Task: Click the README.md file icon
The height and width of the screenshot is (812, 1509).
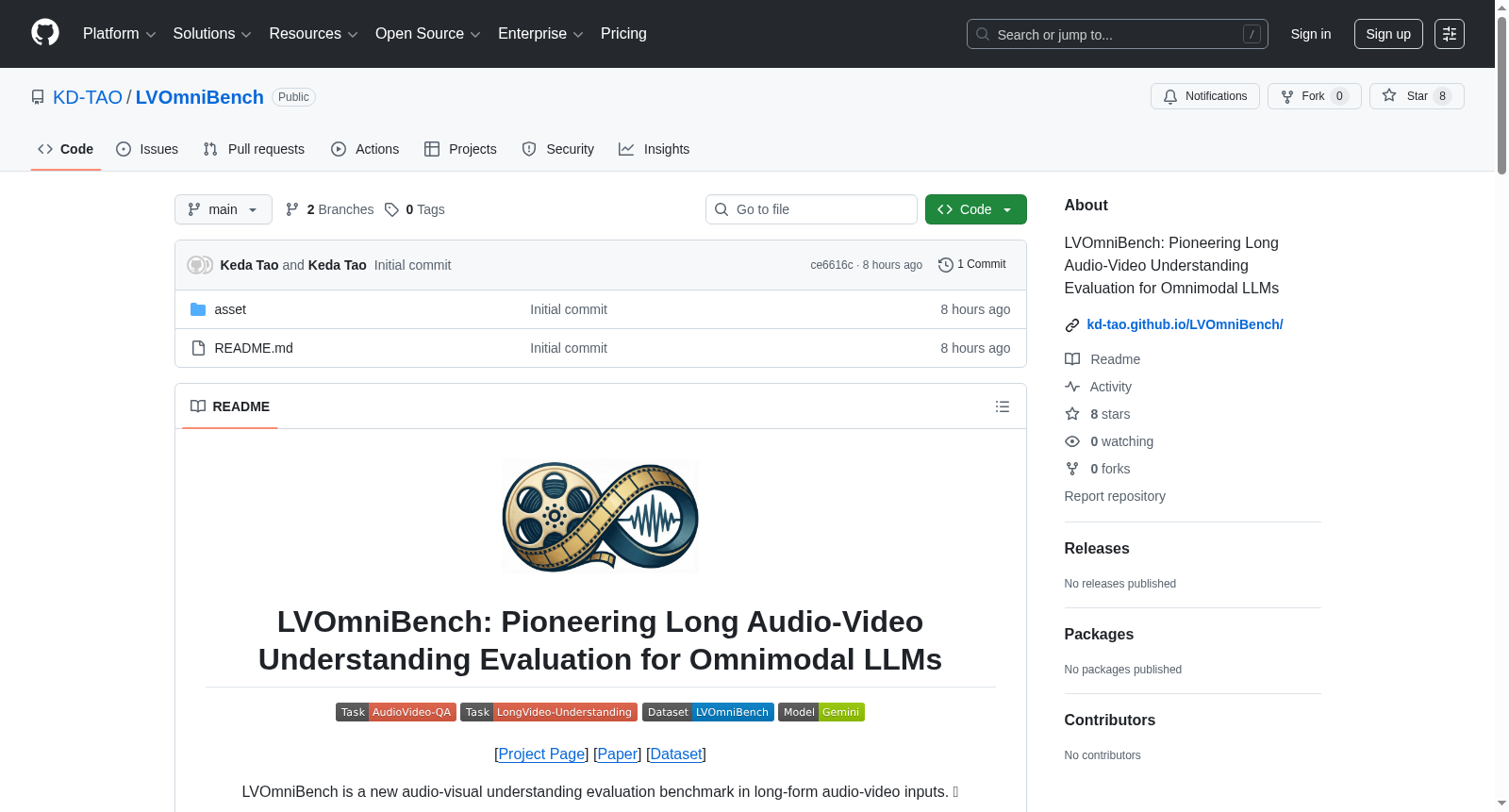Action: [198, 348]
